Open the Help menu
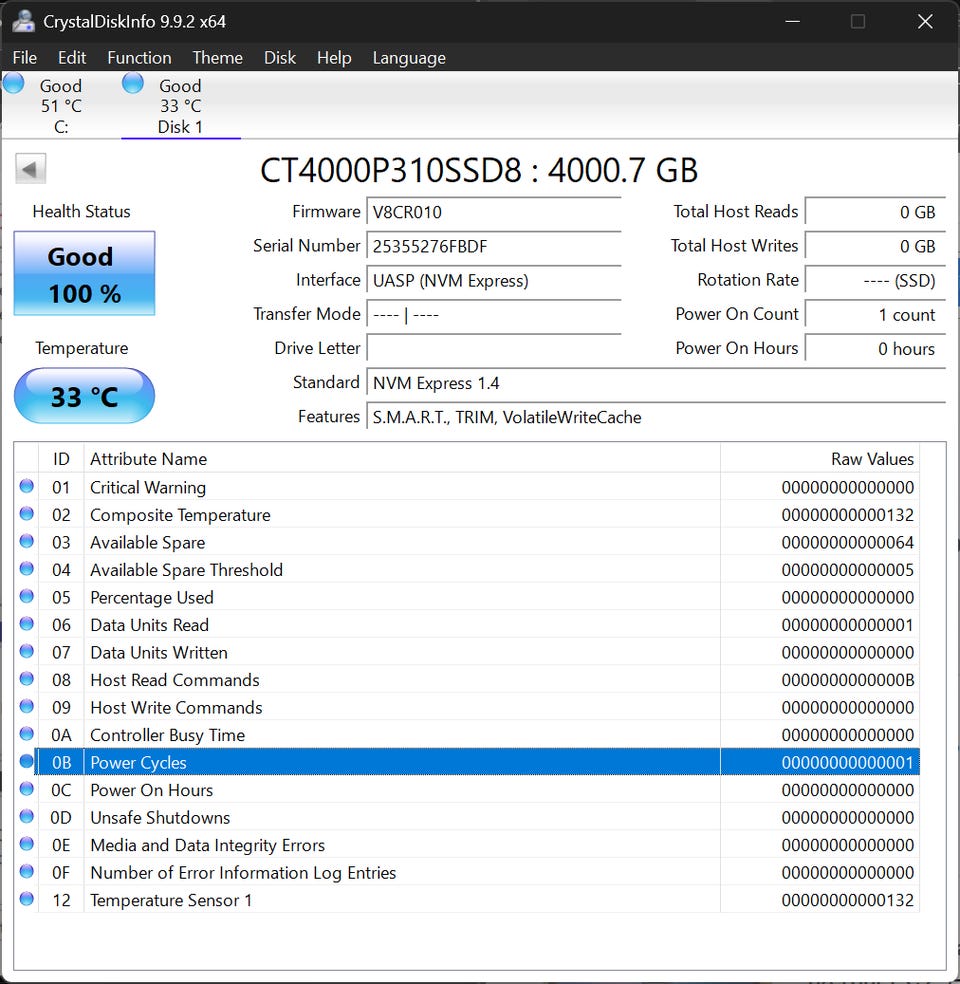 [334, 58]
